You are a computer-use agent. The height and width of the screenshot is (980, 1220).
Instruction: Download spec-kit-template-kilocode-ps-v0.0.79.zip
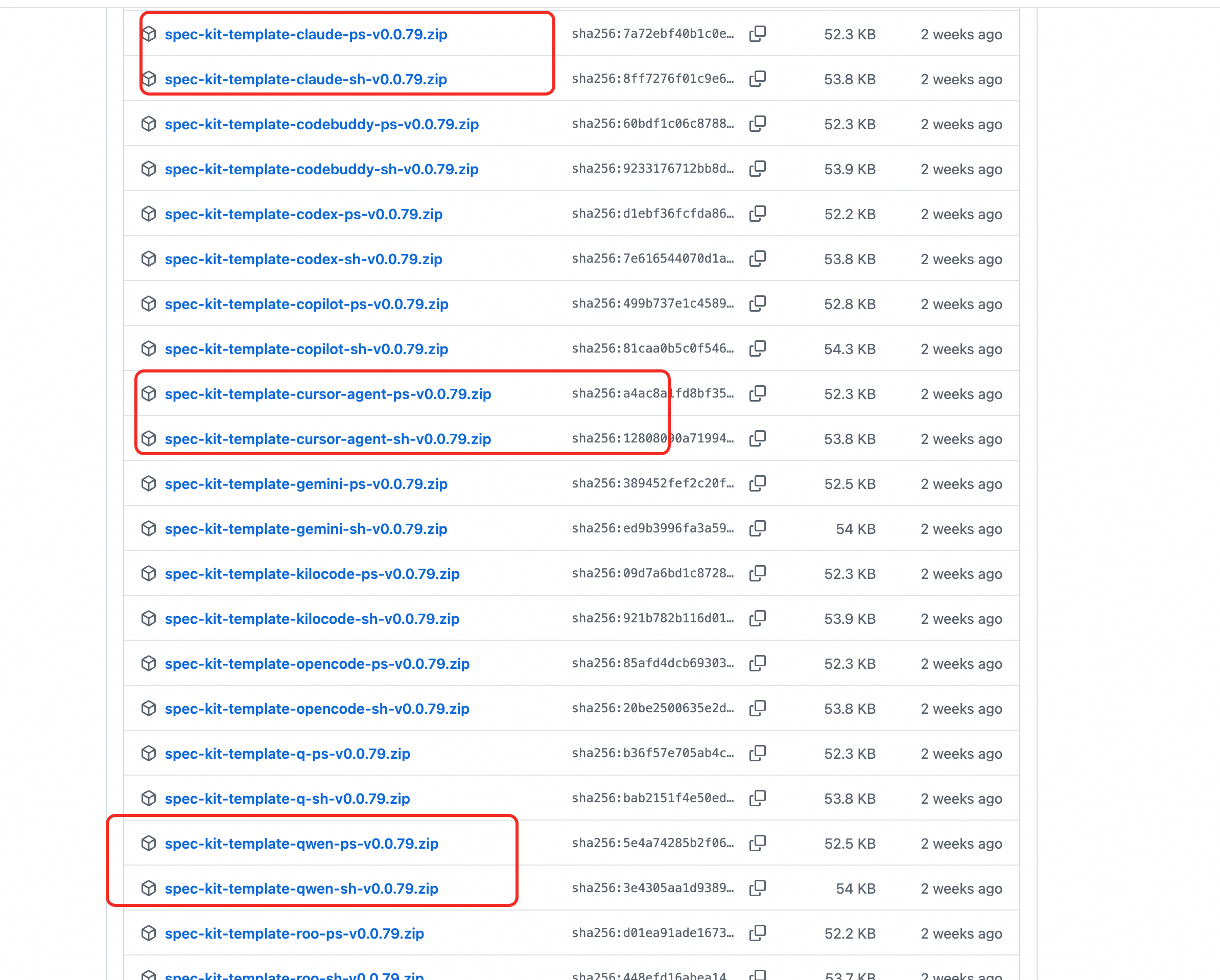tap(312, 574)
